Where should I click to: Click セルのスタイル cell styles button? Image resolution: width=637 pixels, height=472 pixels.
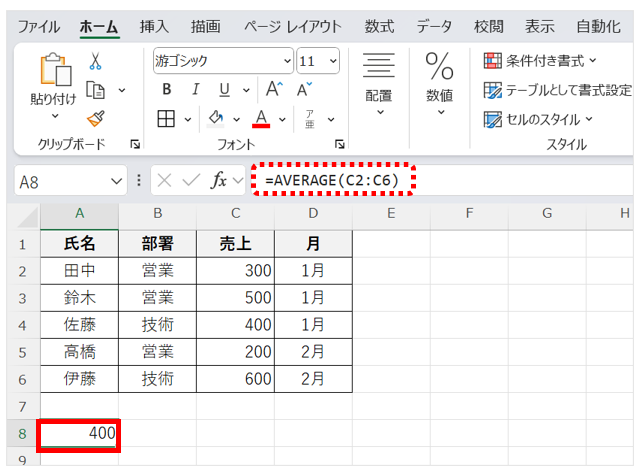pos(538,119)
